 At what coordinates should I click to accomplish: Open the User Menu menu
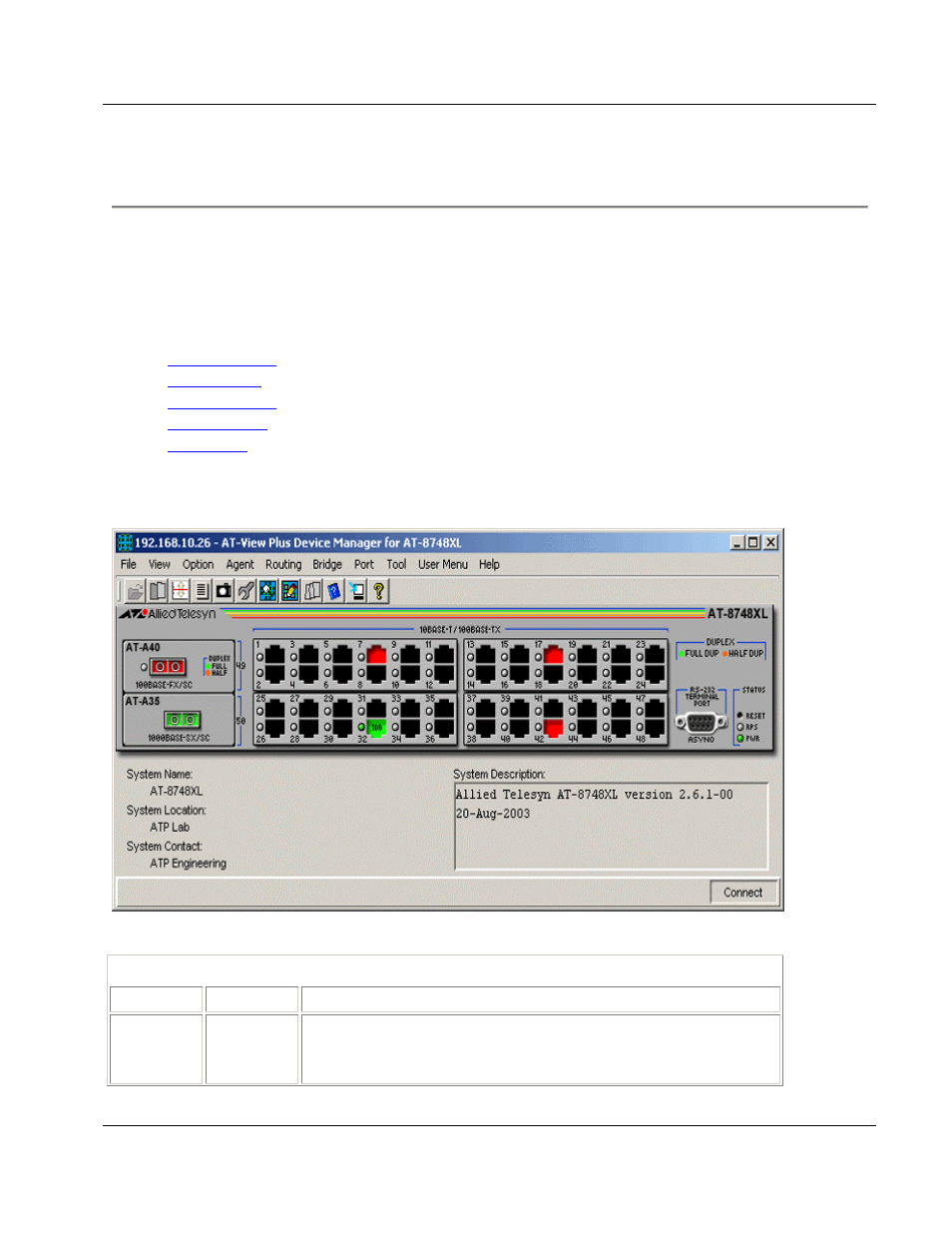pos(443,565)
